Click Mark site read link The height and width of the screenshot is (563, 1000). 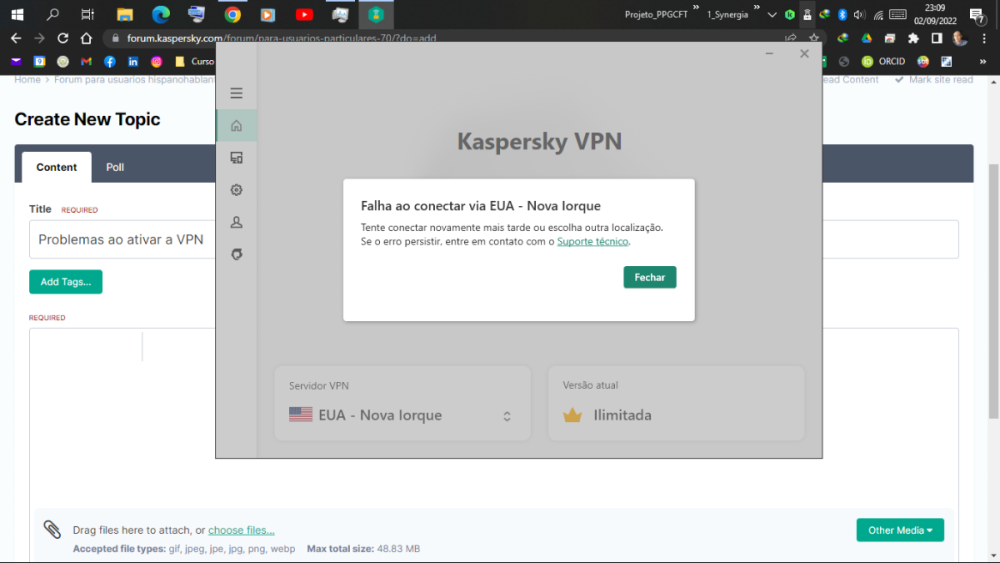(934, 80)
